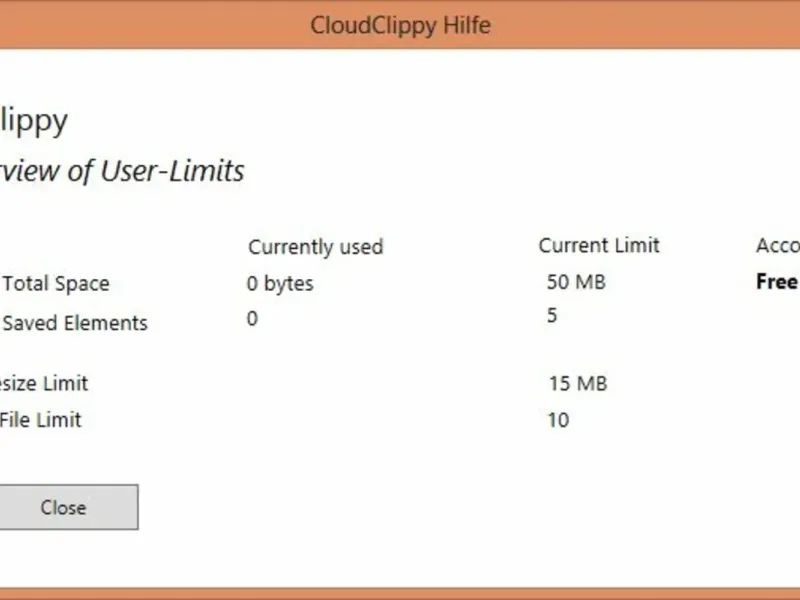Click the orange bar left of the title
Screen dimensions: 800x600
coord(150,24)
